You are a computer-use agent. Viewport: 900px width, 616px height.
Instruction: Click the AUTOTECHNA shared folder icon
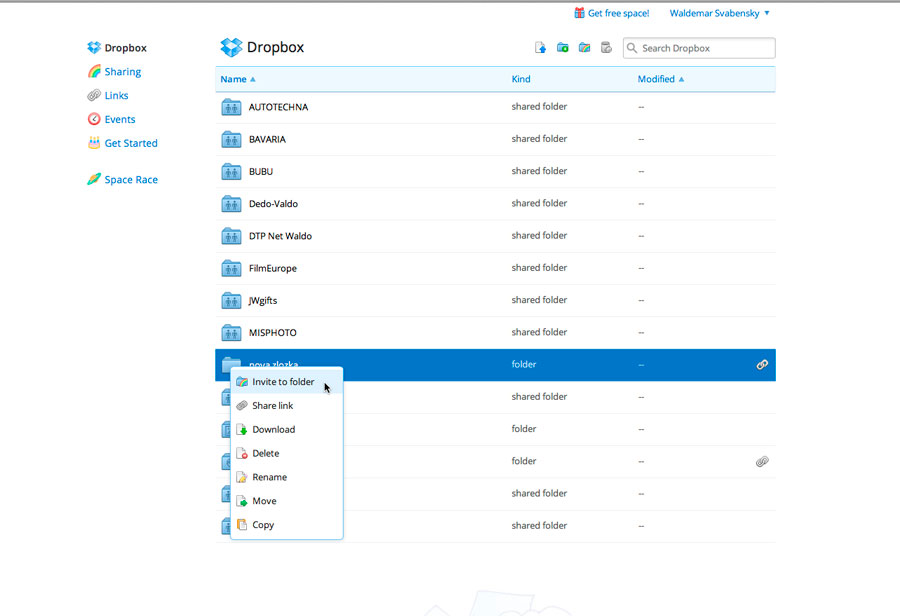click(x=231, y=107)
